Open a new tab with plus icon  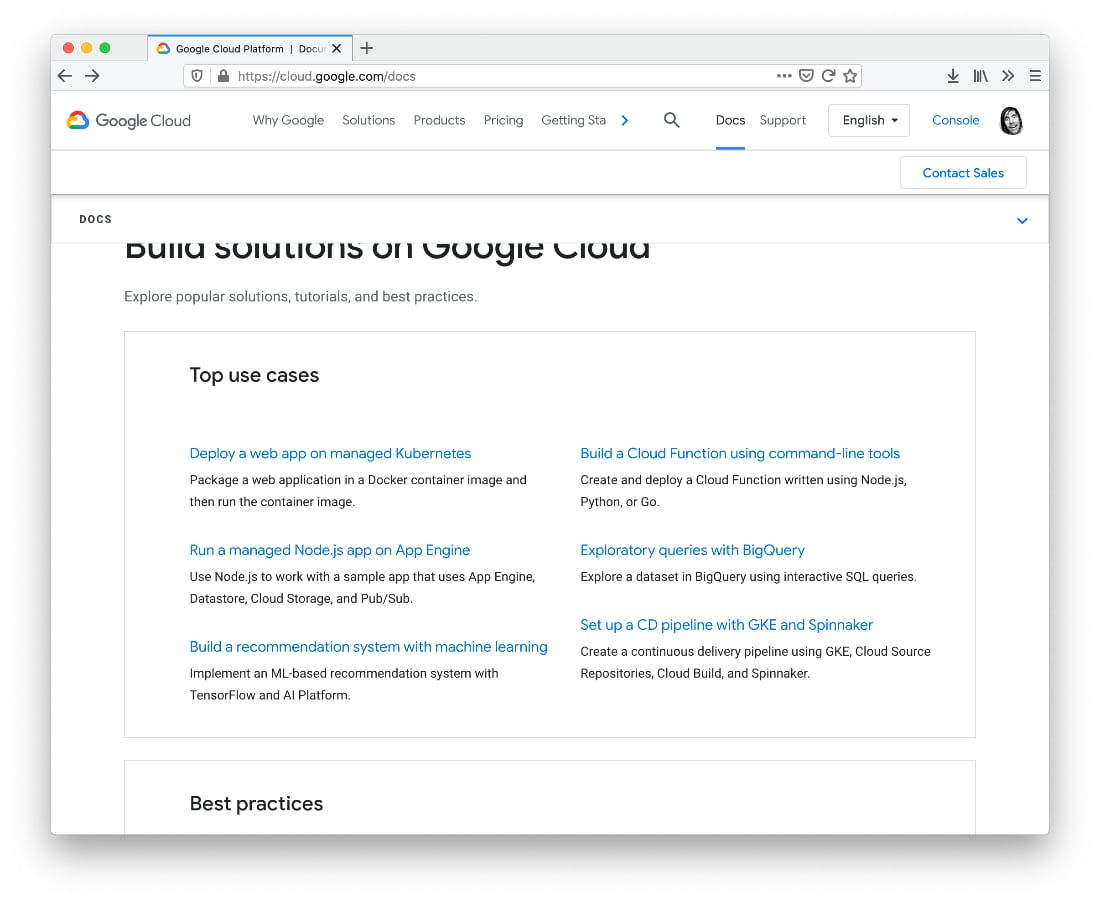(366, 48)
